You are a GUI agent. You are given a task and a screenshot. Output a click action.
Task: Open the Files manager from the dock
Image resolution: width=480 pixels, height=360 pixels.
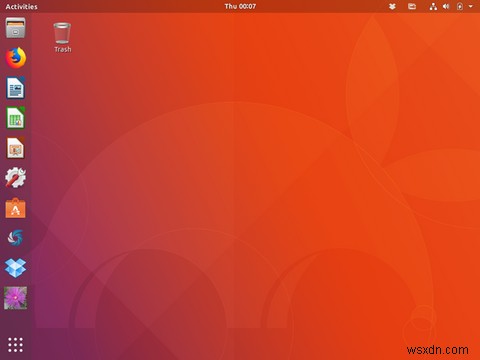[x=15, y=28]
